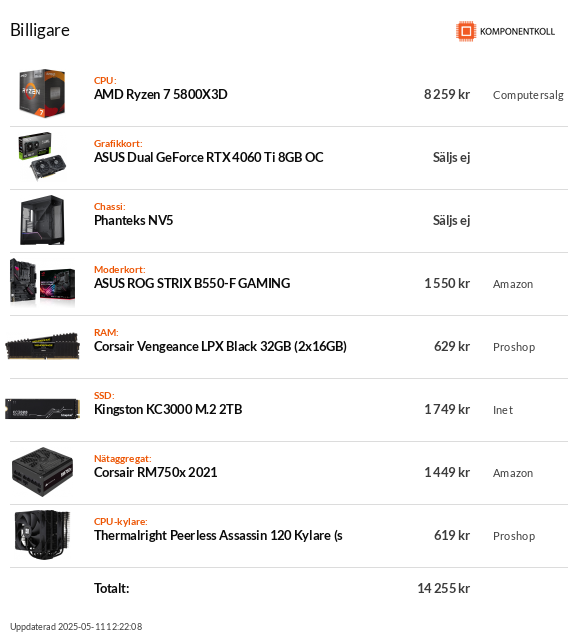The width and height of the screenshot is (577, 640).
Task: Click the Thermalright Peerless Assassin cooler image
Action: (42, 535)
